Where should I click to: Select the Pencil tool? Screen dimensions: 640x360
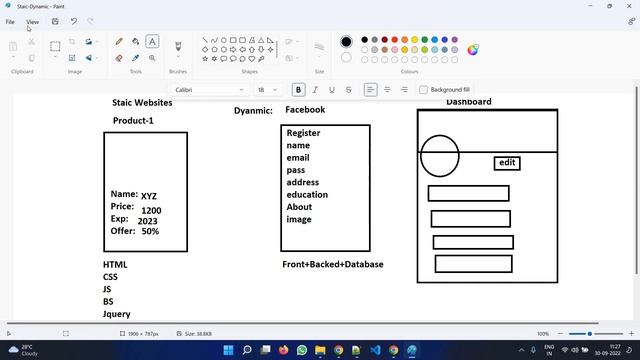119,41
